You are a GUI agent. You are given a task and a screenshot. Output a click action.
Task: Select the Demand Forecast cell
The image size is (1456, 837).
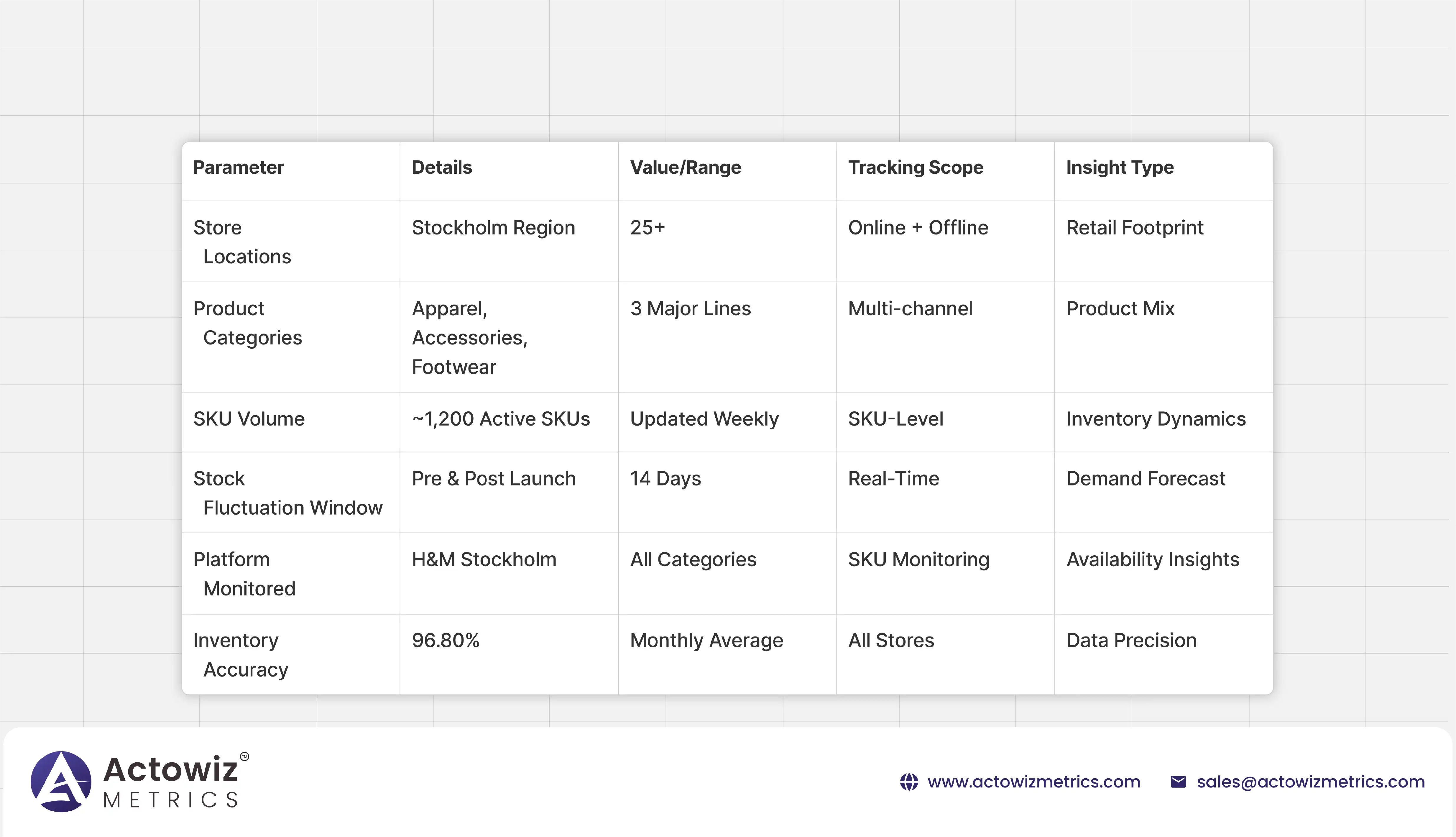[1146, 479]
